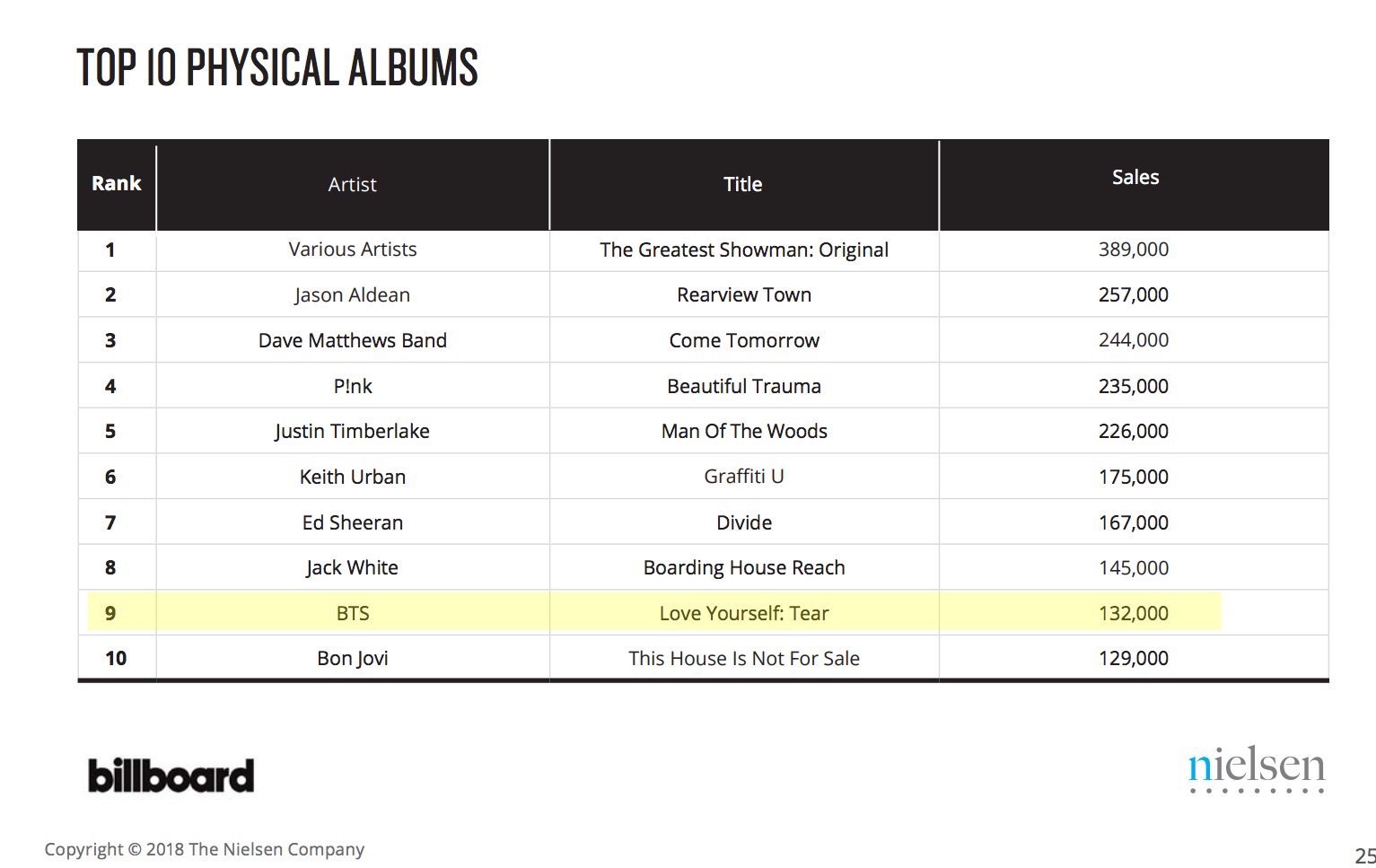
Task: Select the Boarding House Reach cell
Action: point(743,568)
